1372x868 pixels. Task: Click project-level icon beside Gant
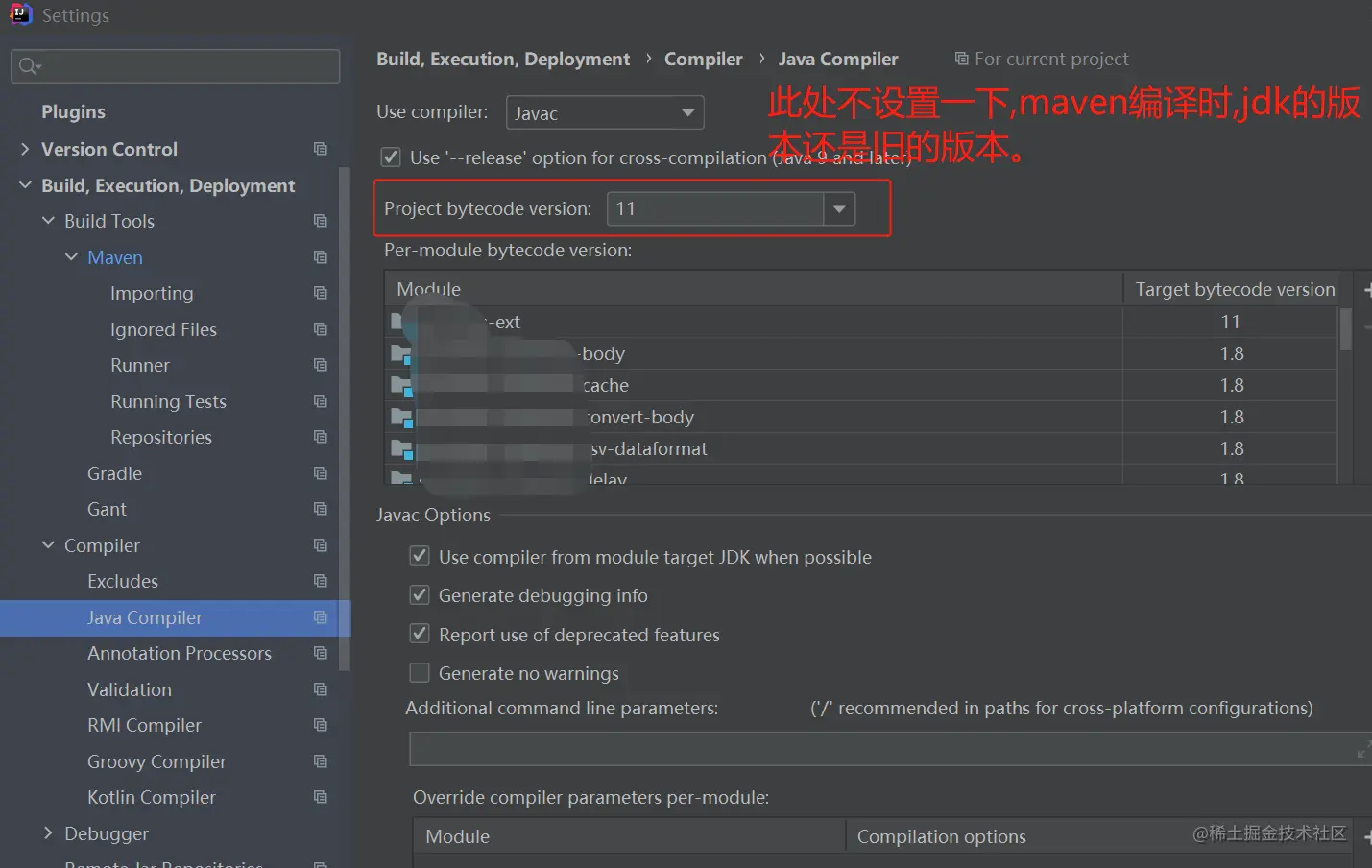click(x=321, y=509)
